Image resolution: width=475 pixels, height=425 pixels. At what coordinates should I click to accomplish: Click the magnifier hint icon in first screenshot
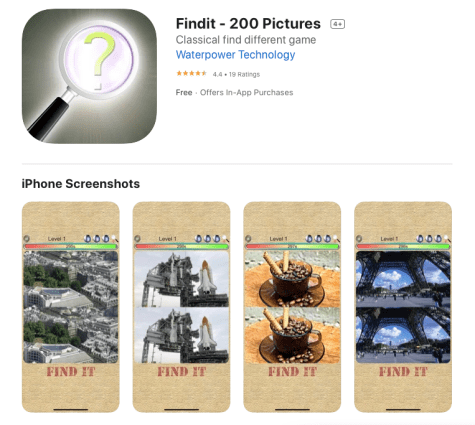click(115, 239)
